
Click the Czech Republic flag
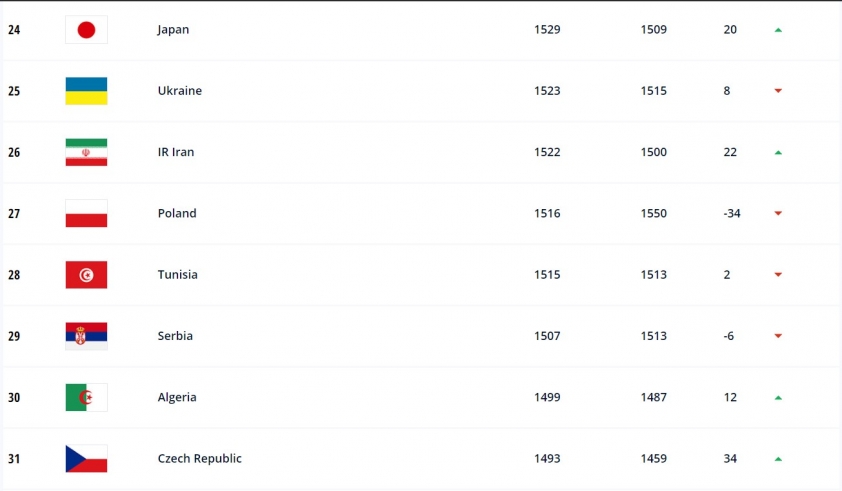point(86,459)
